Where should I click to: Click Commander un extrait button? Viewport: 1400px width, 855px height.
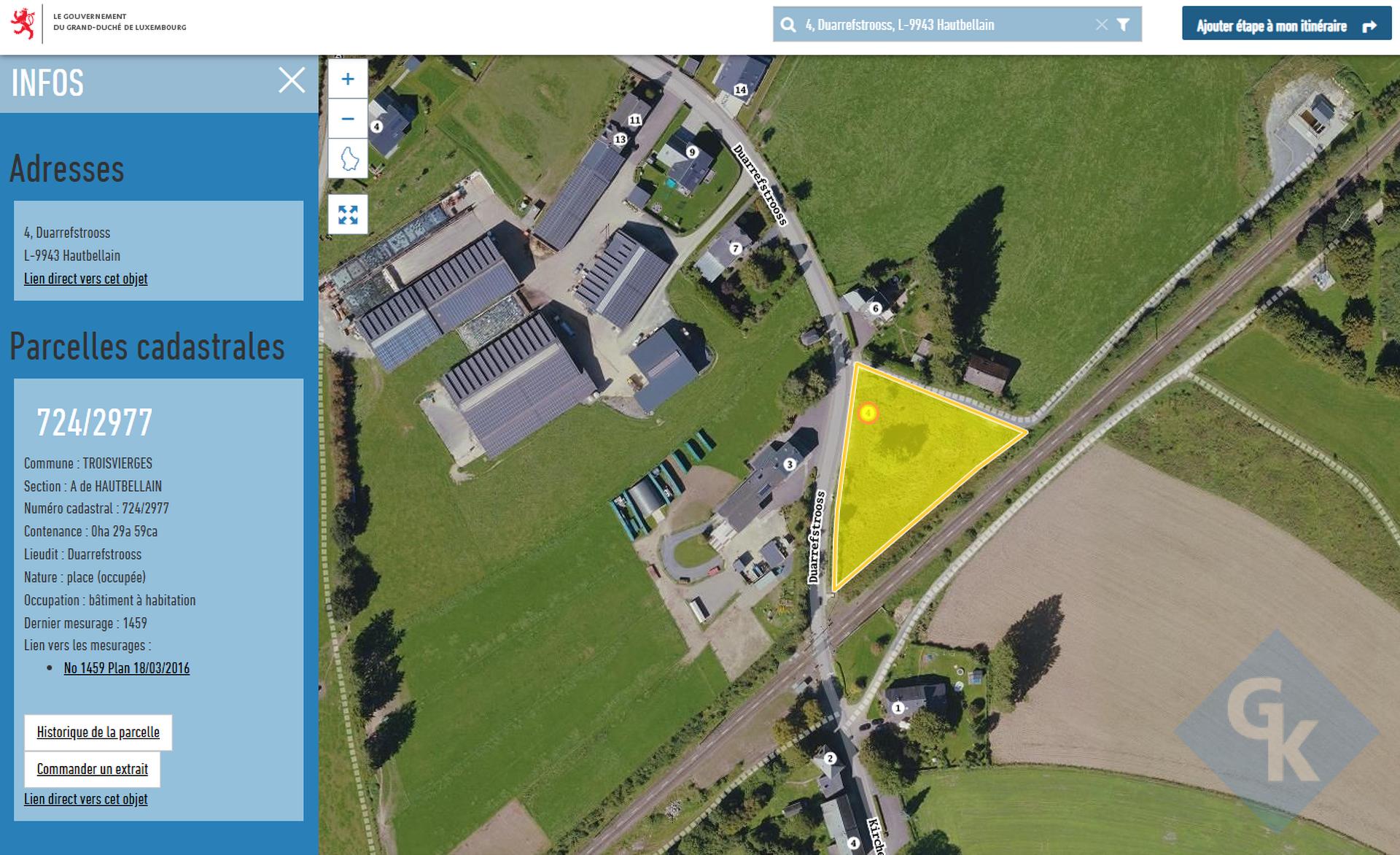pyautogui.click(x=93, y=769)
